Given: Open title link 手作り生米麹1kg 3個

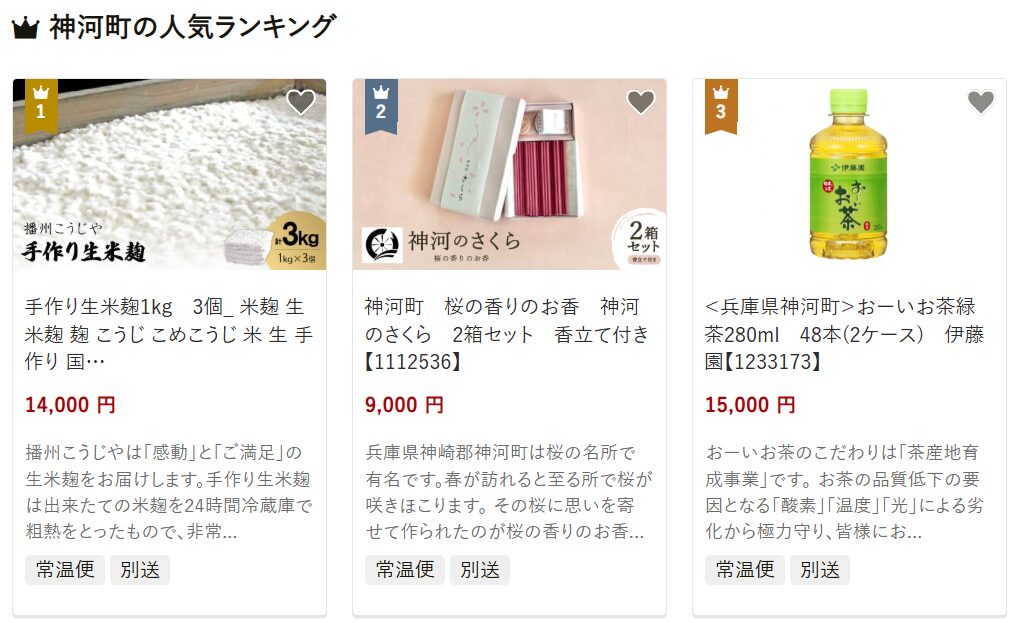Looking at the screenshot, I should [x=169, y=334].
